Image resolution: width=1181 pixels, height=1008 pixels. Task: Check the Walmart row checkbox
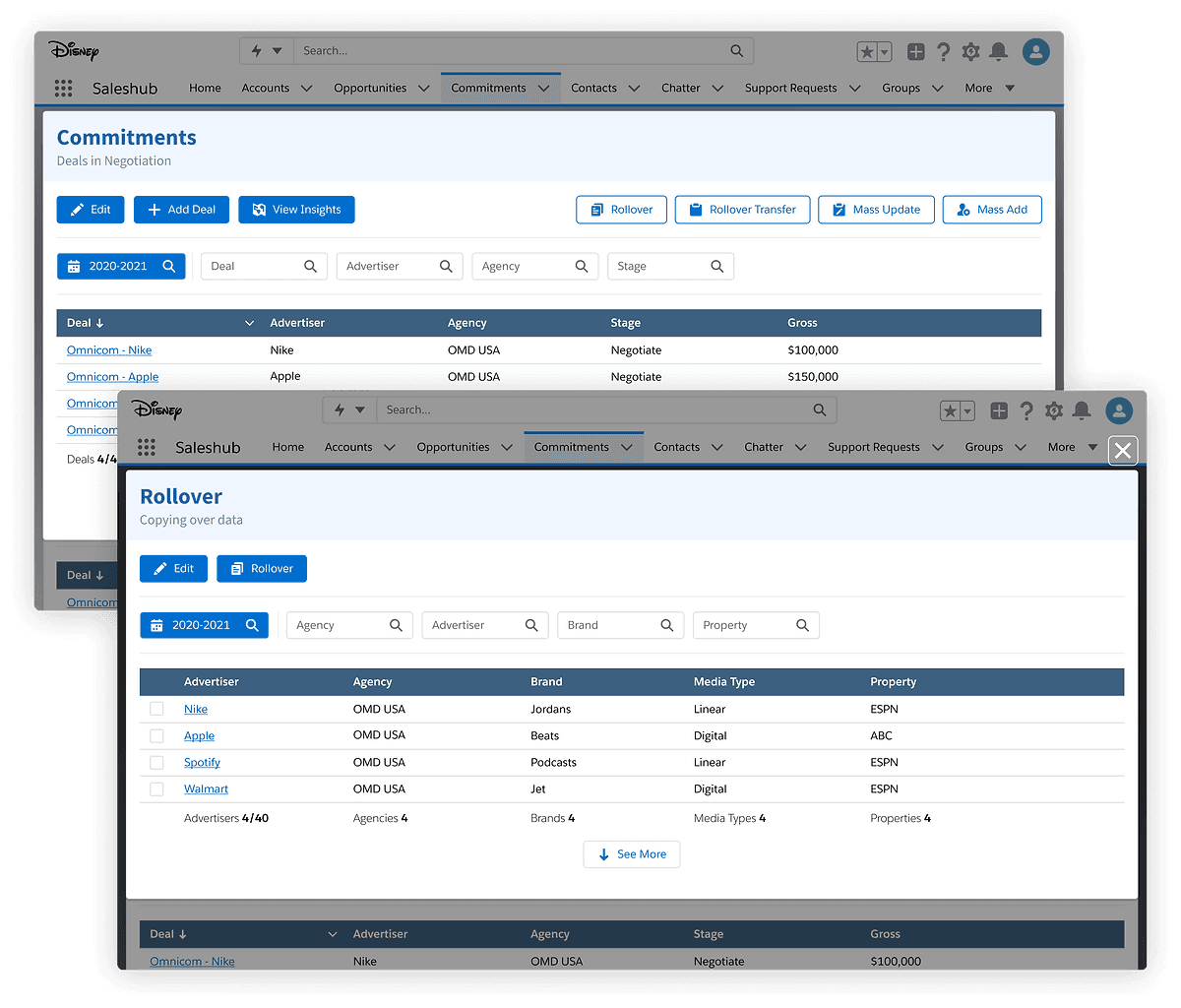tap(156, 788)
